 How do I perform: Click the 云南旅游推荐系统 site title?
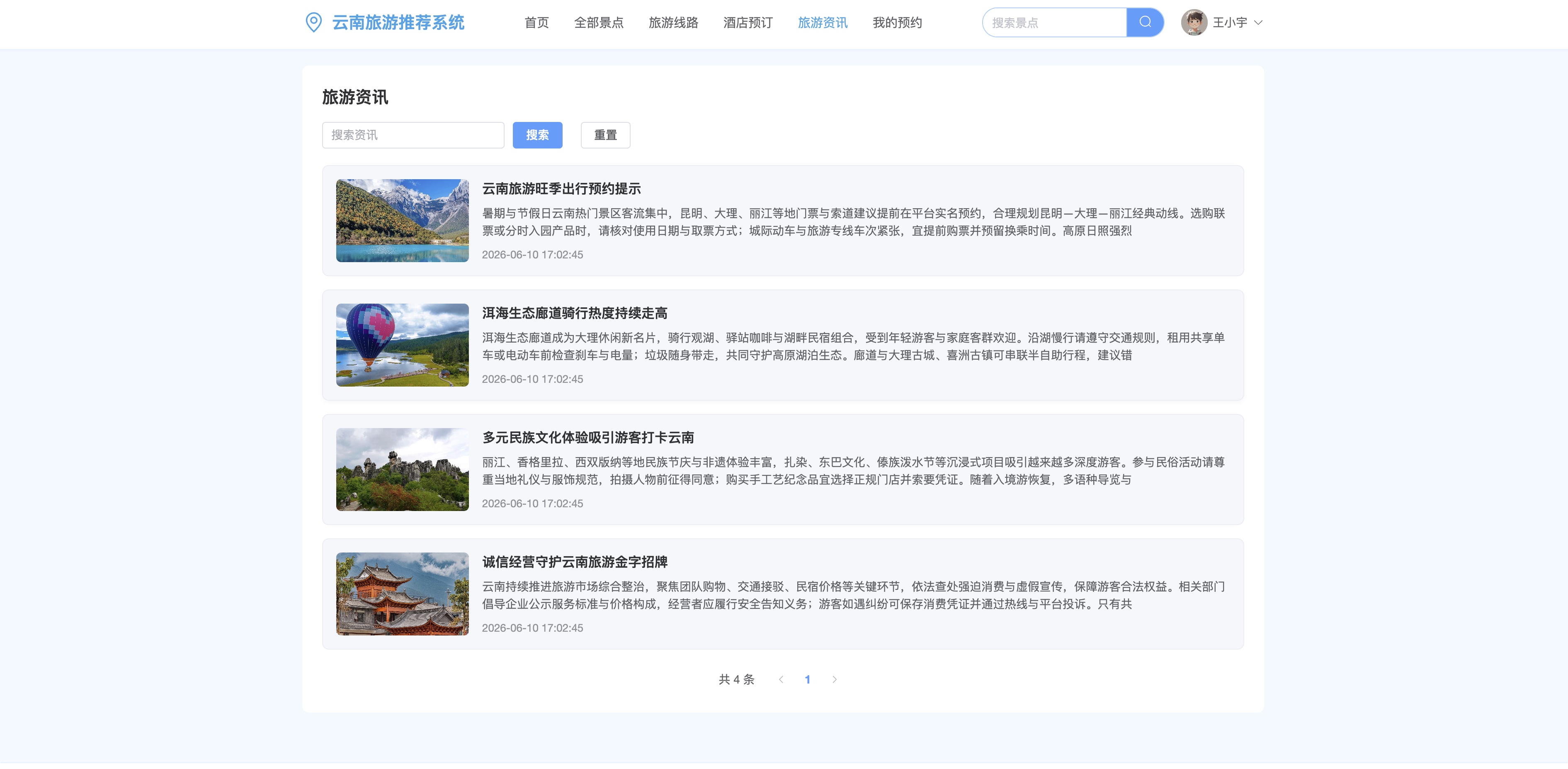[398, 22]
